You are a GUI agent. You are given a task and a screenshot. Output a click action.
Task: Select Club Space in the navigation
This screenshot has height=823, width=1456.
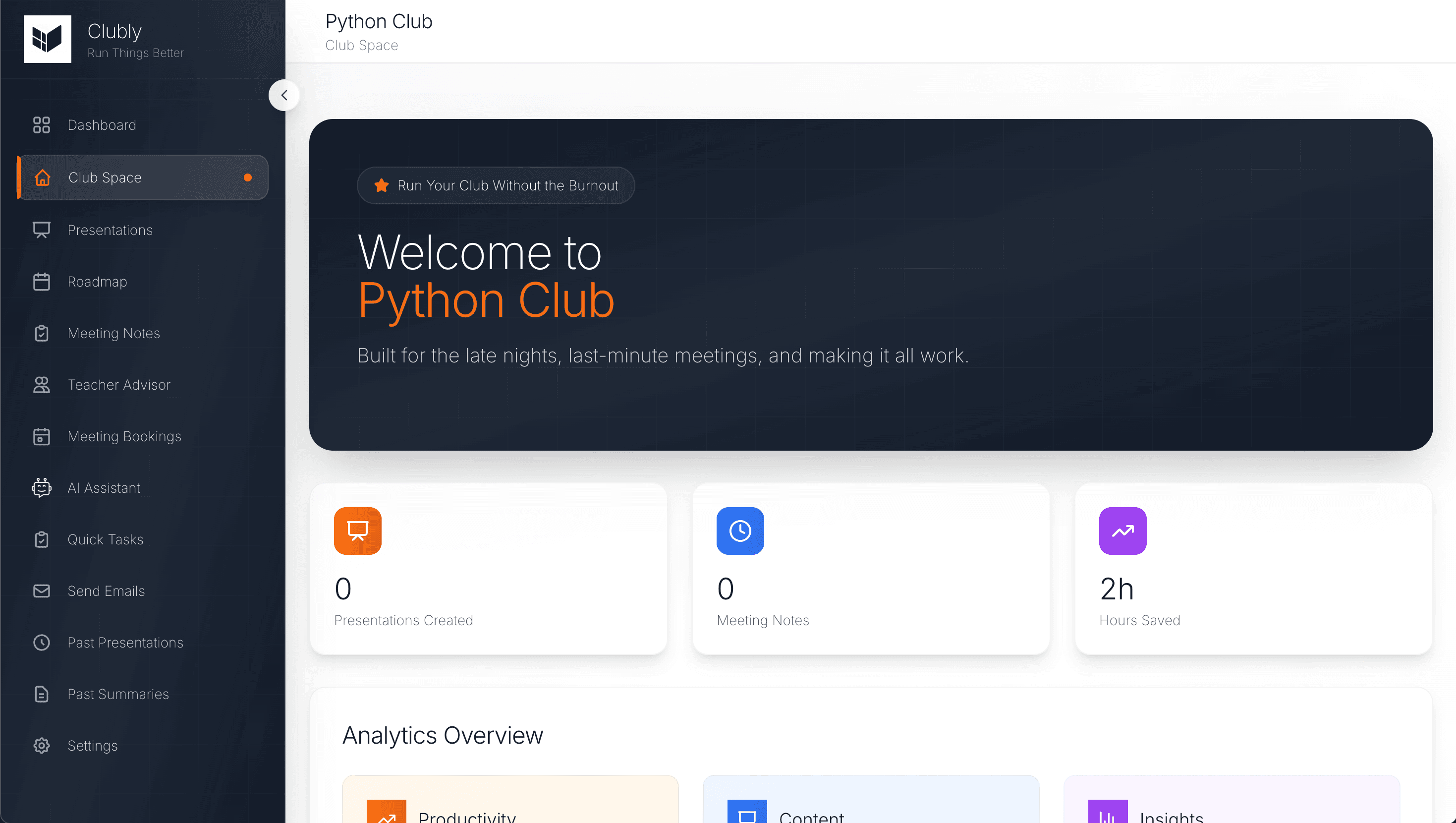105,177
